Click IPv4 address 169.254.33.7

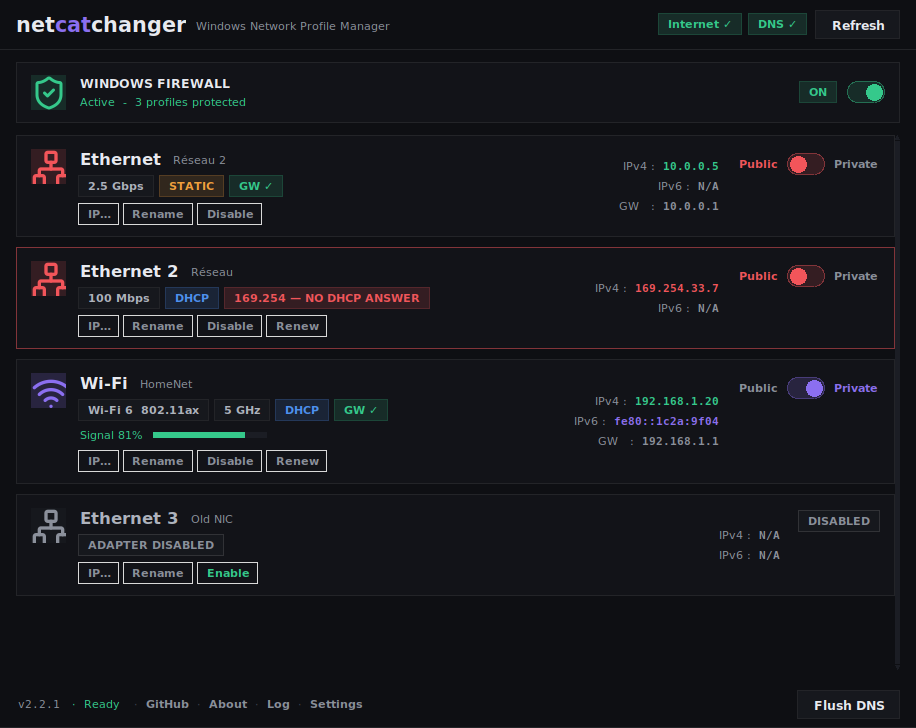pyautogui.click(x=676, y=289)
